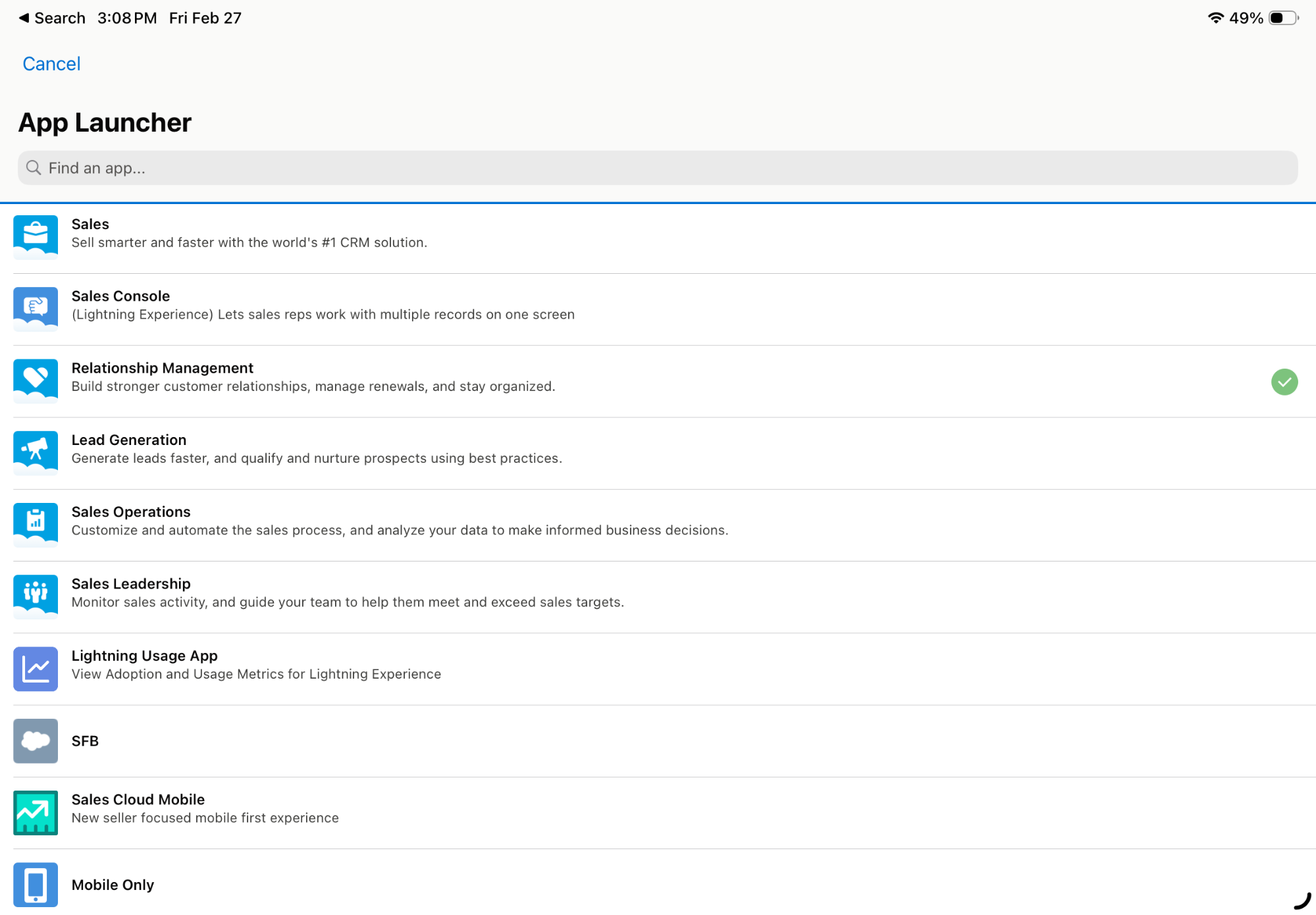
Task: Tap the Sales Leadership description text
Action: coord(348,602)
